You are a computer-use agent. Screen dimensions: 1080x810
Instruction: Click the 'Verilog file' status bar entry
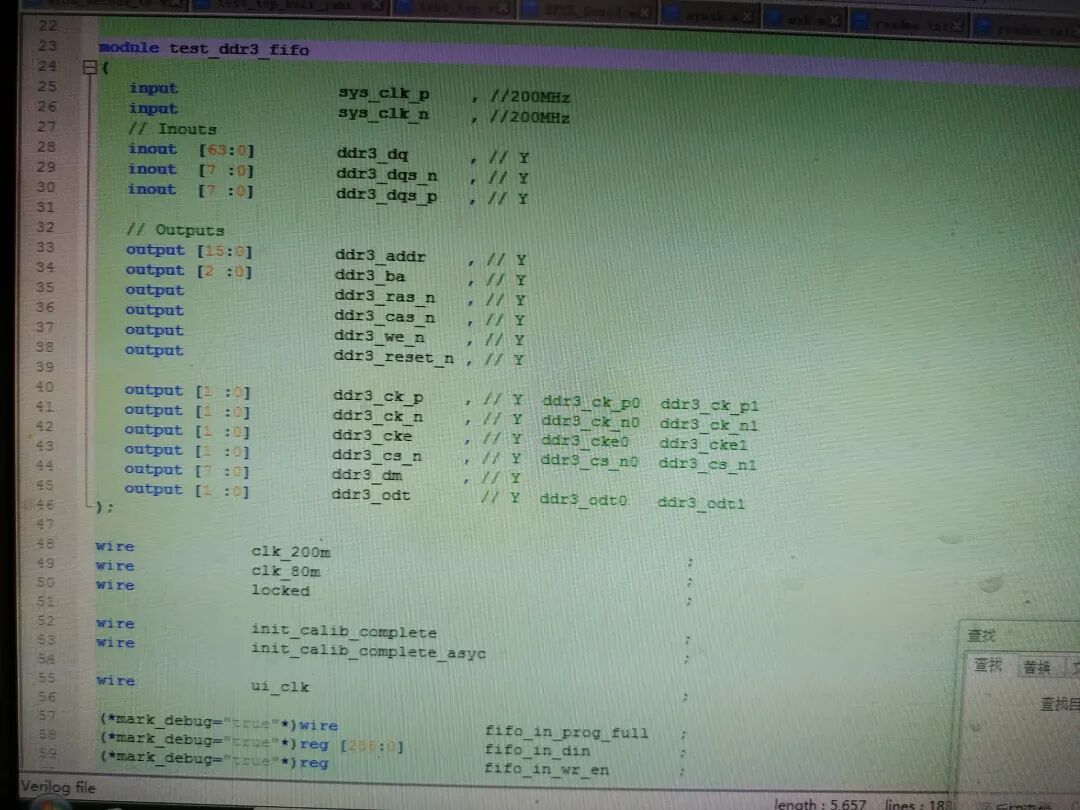coord(58,787)
